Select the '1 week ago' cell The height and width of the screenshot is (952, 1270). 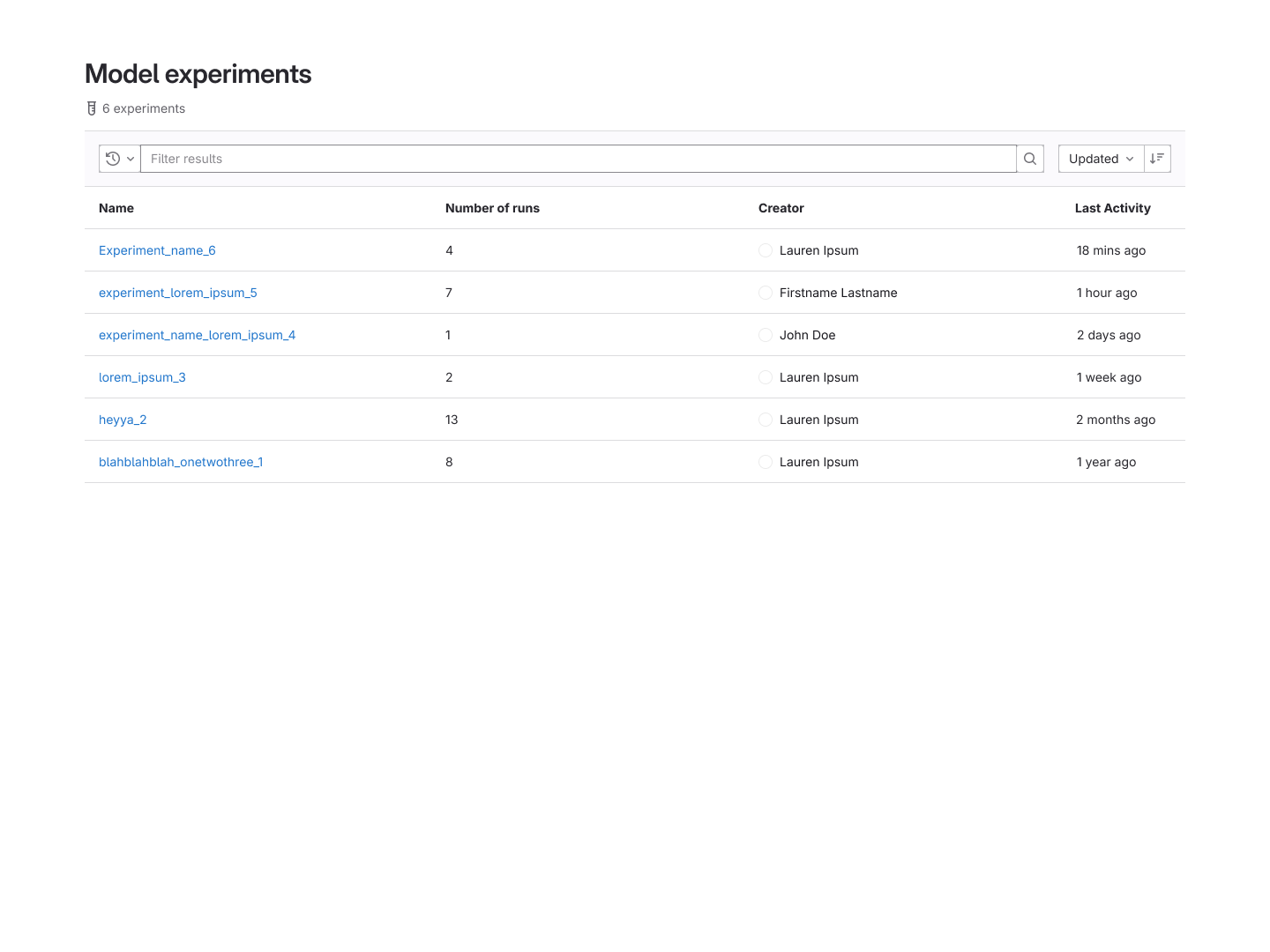1109,377
